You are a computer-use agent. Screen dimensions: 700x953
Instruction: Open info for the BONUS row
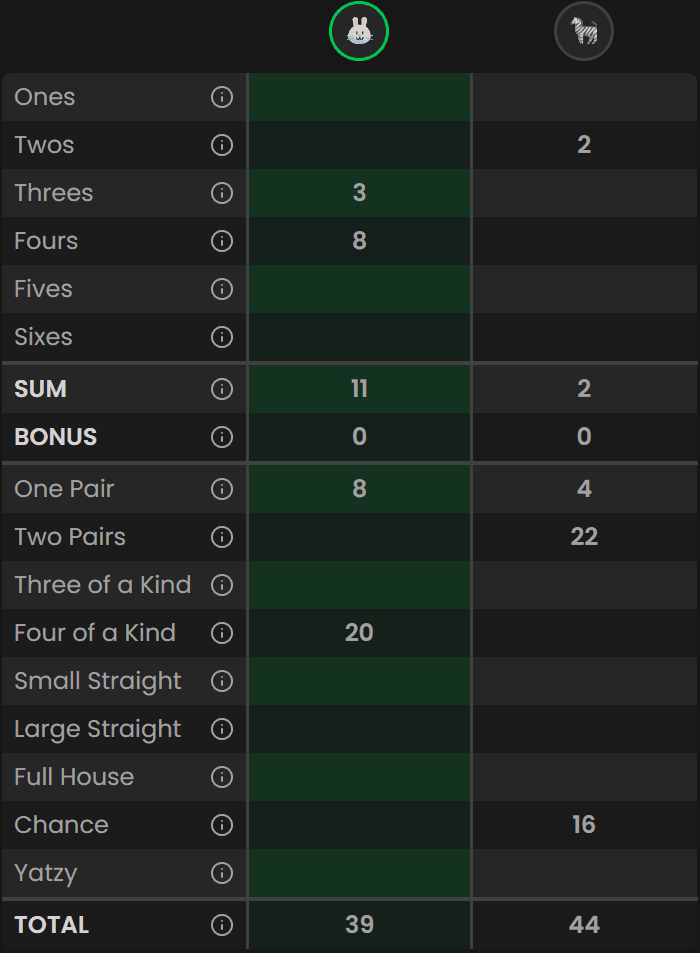coord(222,437)
